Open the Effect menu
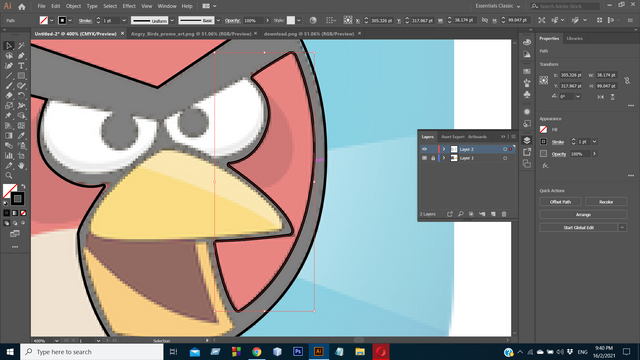The width and height of the screenshot is (640, 360). 129,6
